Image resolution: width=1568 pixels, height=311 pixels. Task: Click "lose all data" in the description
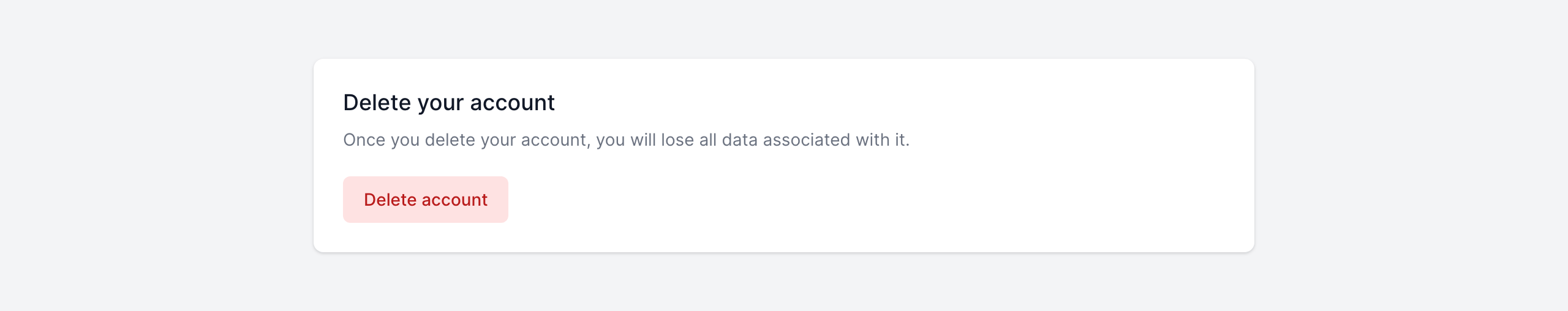click(709, 140)
